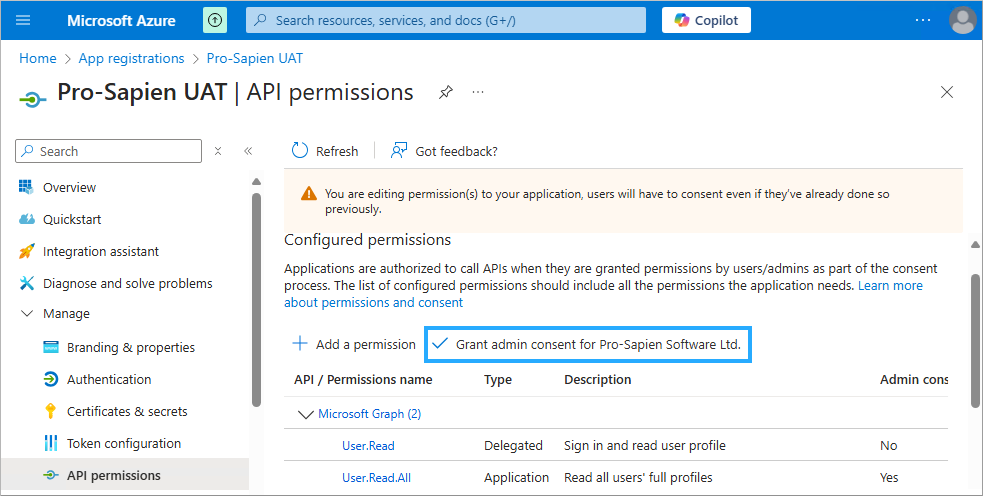Click Got feedback? in the toolbar
Screen dimensions: 983x496
point(444,151)
